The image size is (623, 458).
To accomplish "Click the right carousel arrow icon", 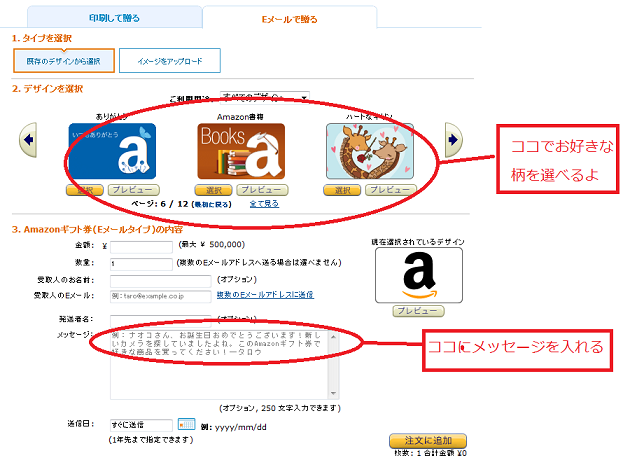I will [x=453, y=140].
